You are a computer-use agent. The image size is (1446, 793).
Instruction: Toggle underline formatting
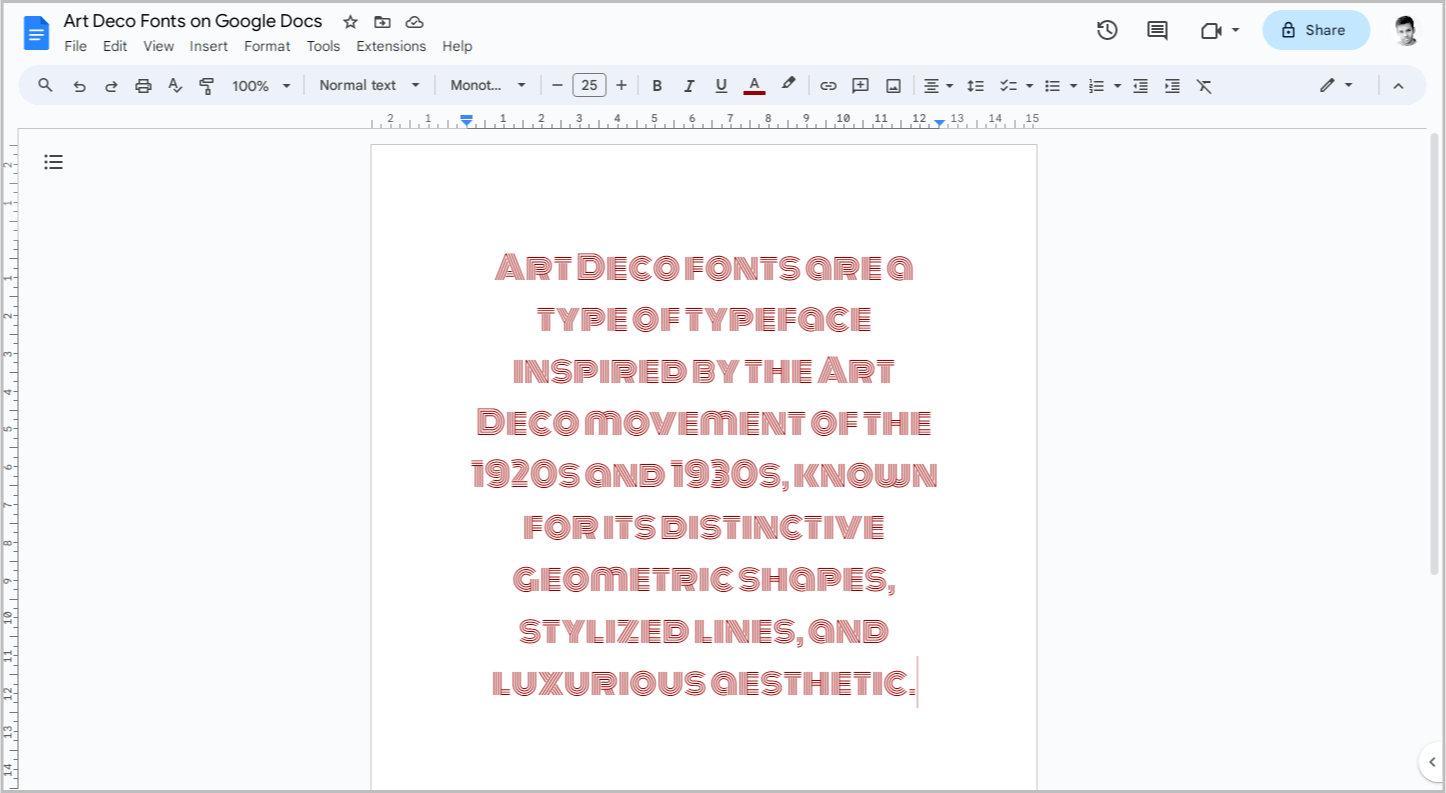click(x=721, y=85)
